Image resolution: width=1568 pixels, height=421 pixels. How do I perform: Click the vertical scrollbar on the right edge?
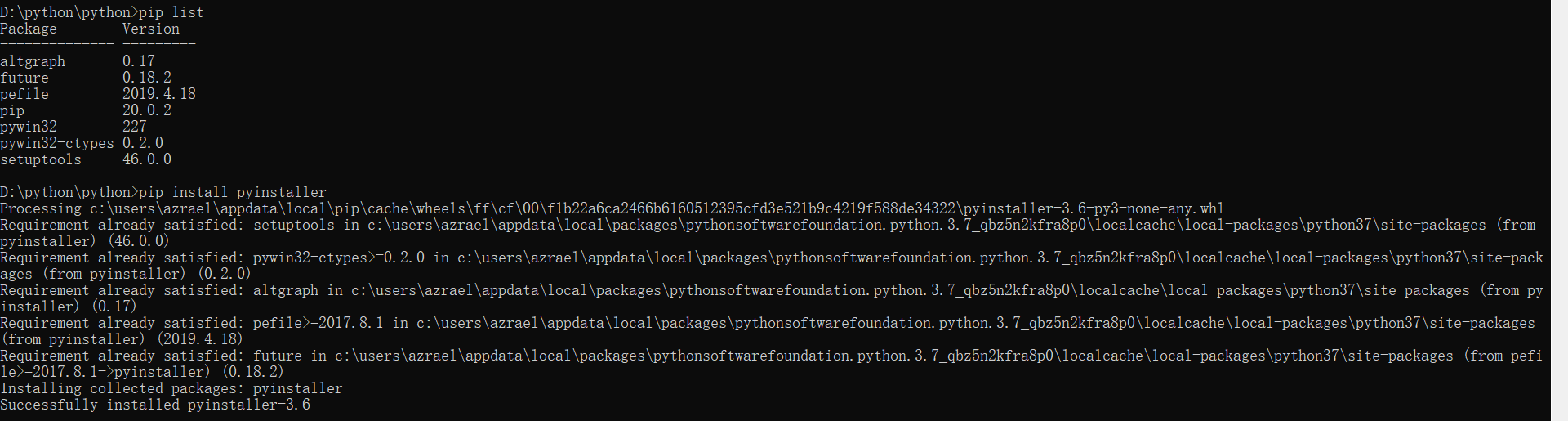1559,210
